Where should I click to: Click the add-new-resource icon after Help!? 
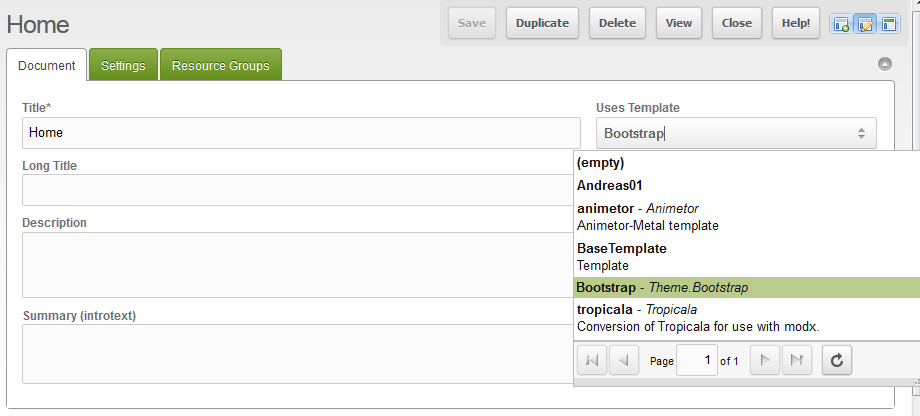coord(842,24)
